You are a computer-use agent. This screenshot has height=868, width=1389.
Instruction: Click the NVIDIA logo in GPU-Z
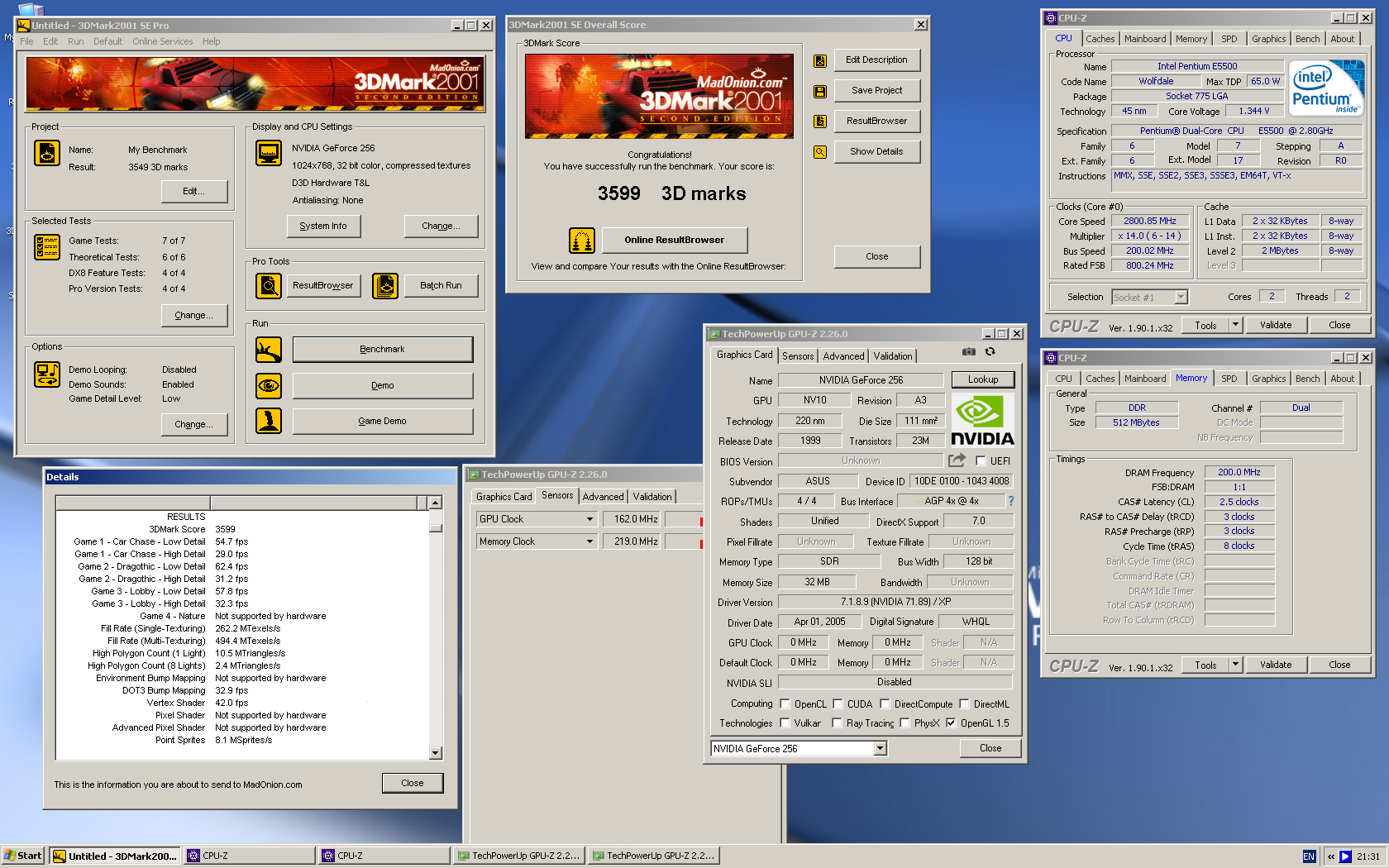(982, 420)
